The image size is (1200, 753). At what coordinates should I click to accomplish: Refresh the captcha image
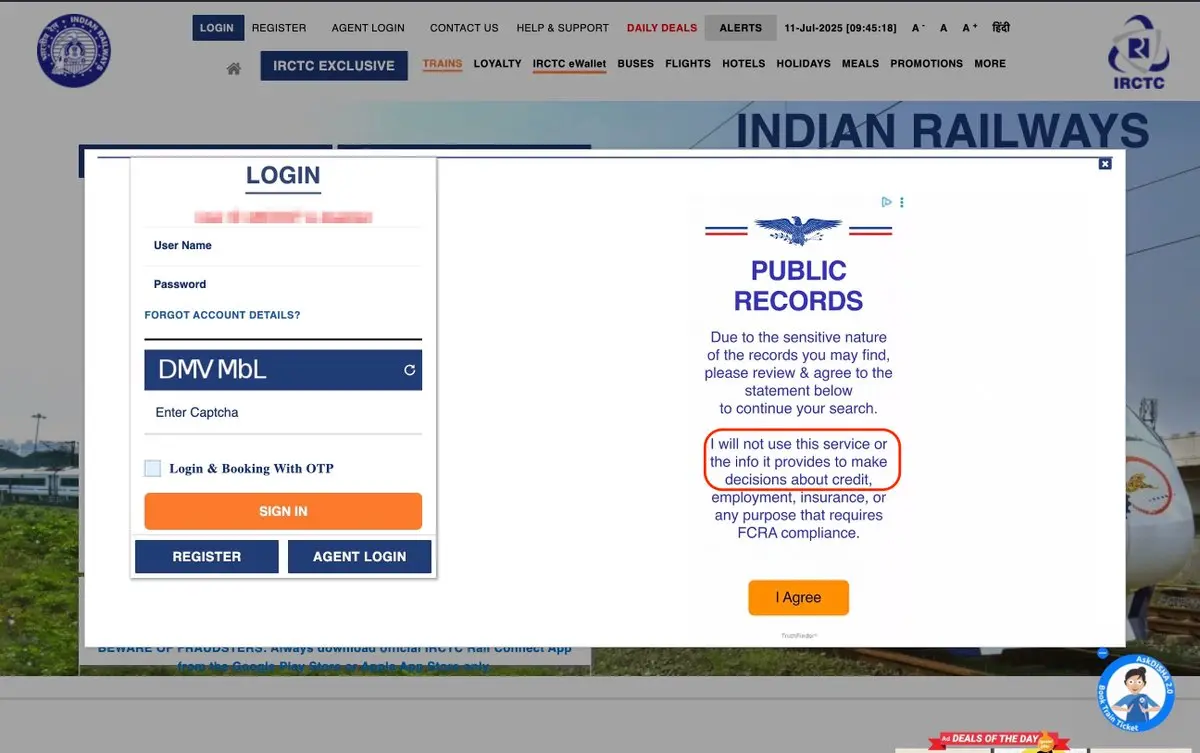(409, 370)
